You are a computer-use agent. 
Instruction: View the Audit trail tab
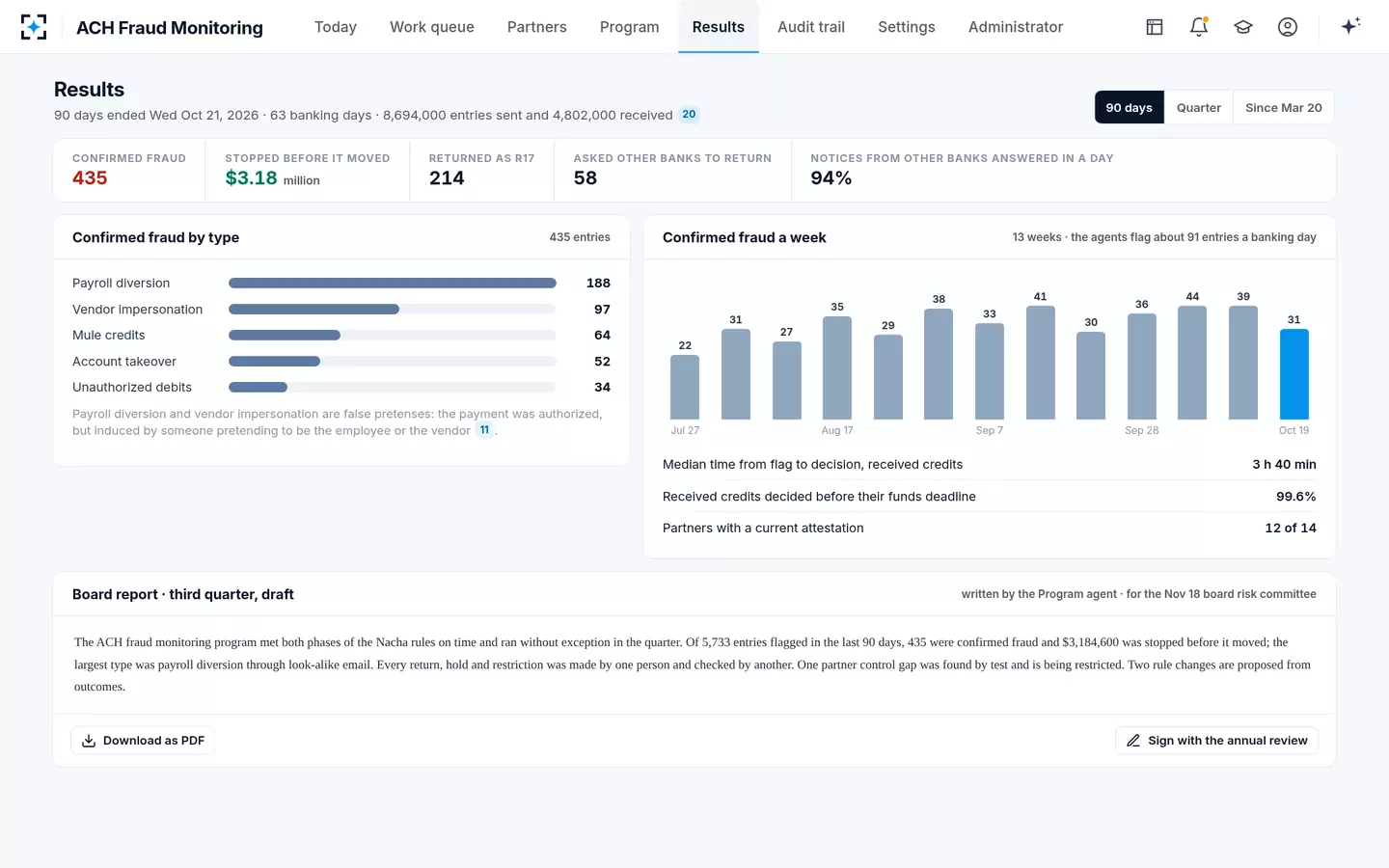pos(811,27)
